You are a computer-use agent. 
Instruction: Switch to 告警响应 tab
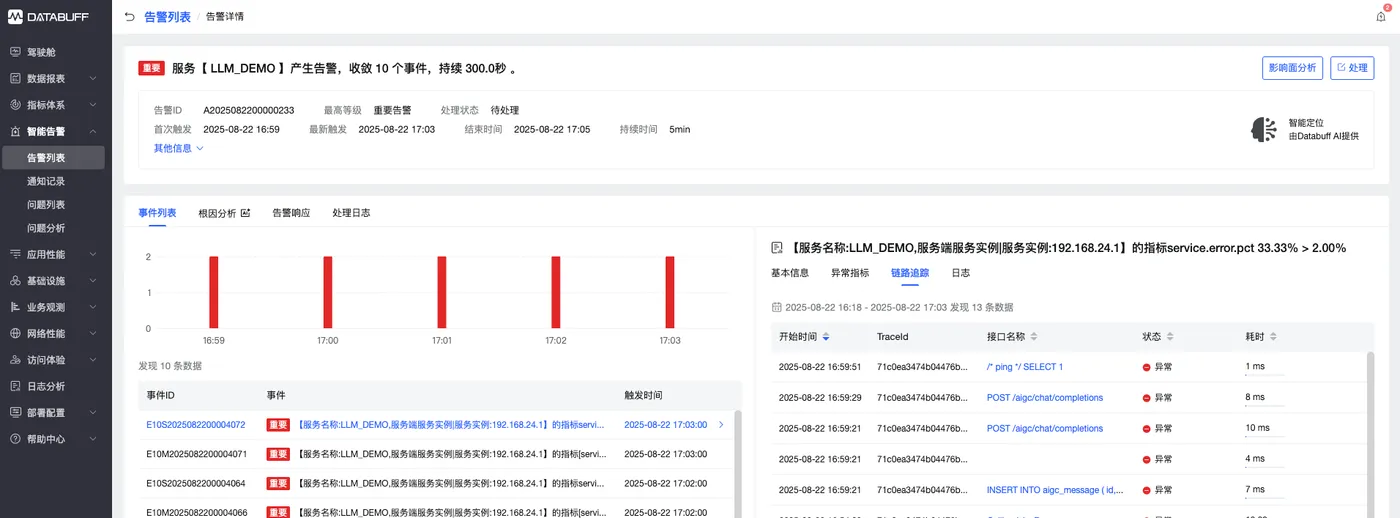point(291,213)
